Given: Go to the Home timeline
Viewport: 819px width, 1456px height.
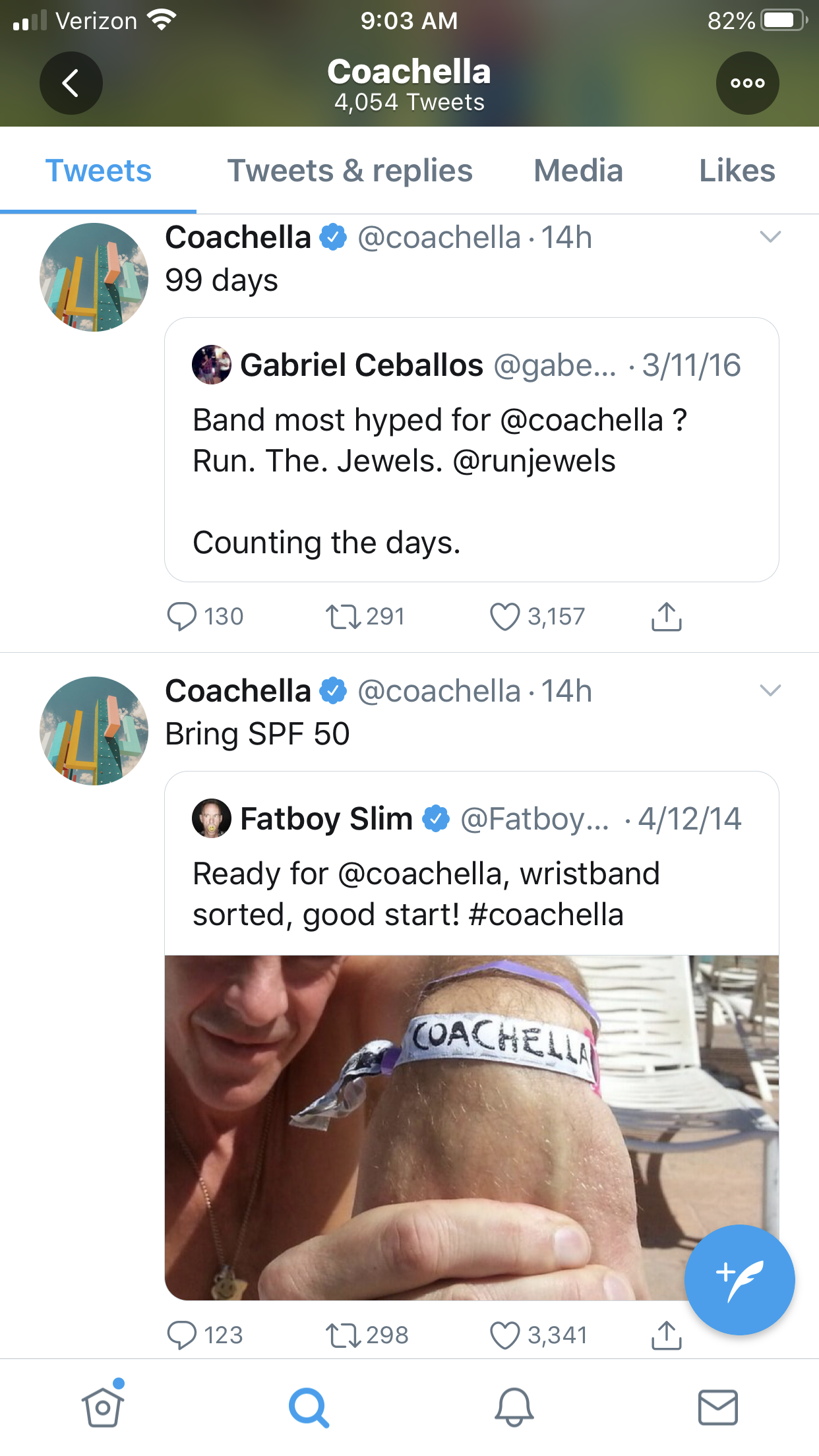Looking at the screenshot, I should [102, 1407].
